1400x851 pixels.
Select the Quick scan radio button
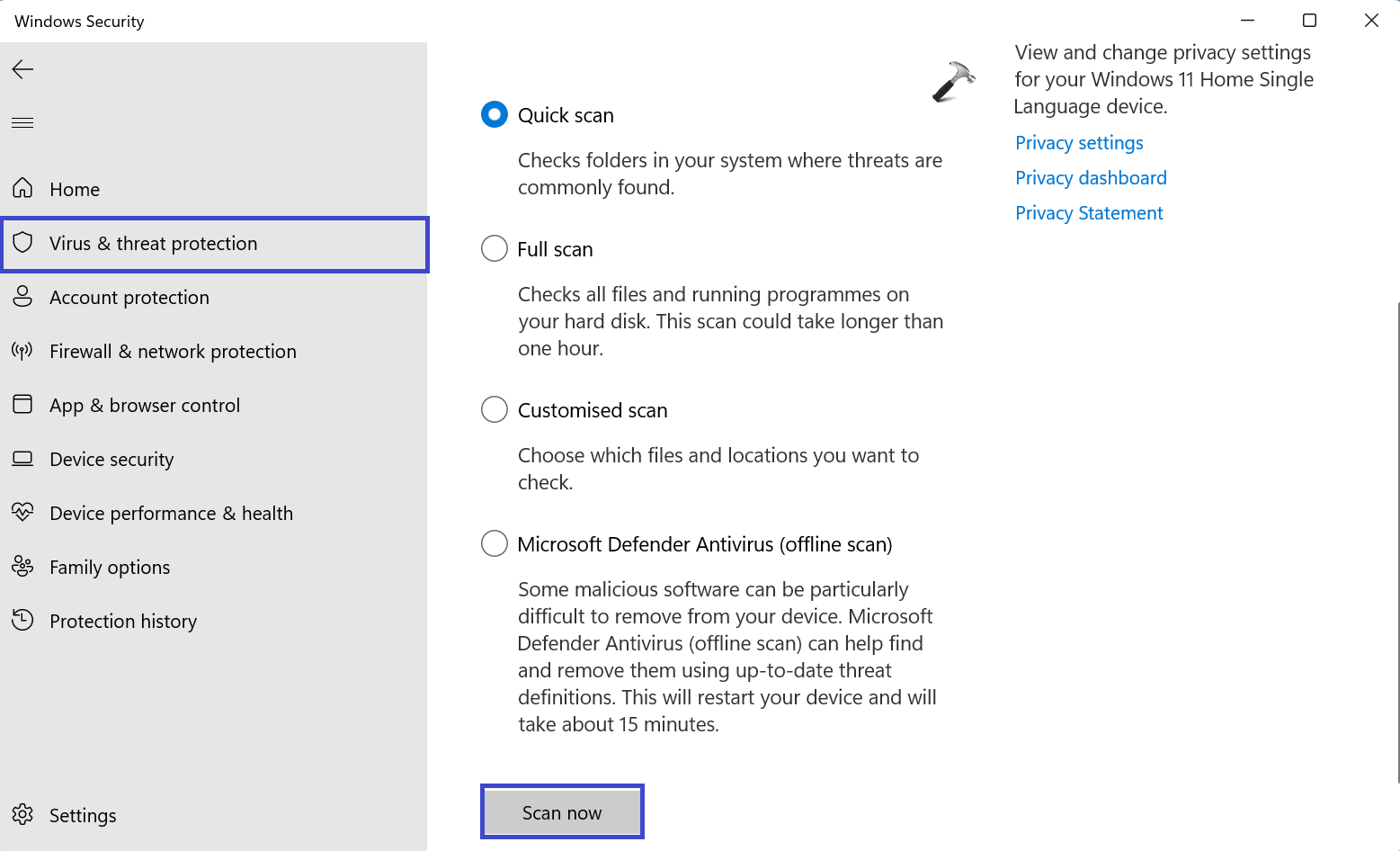click(x=495, y=114)
